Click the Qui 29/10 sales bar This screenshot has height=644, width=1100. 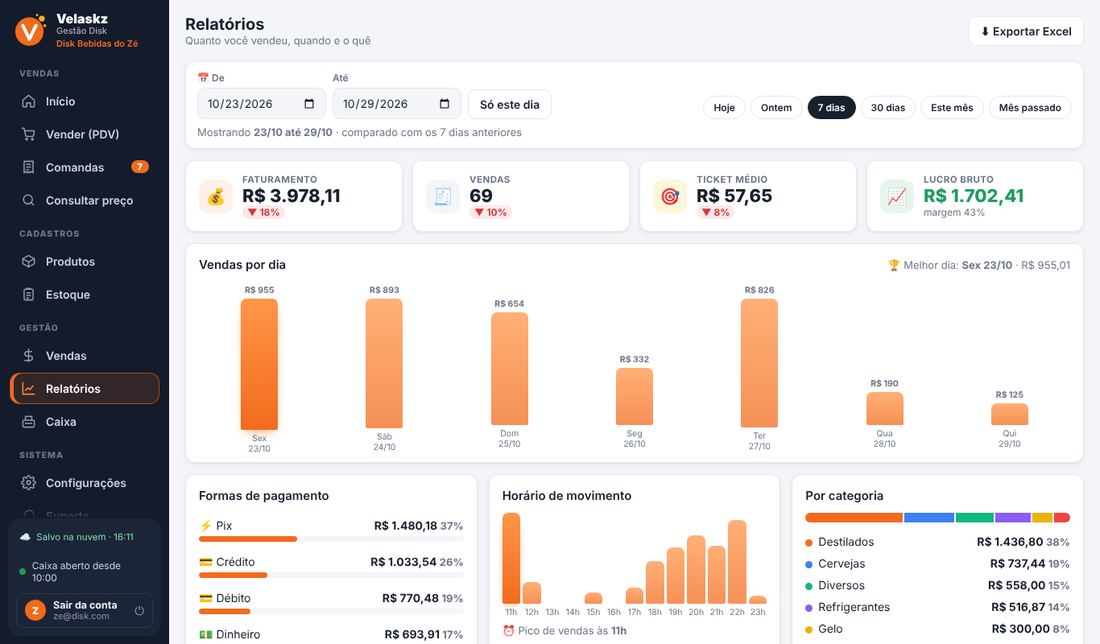[1010, 414]
